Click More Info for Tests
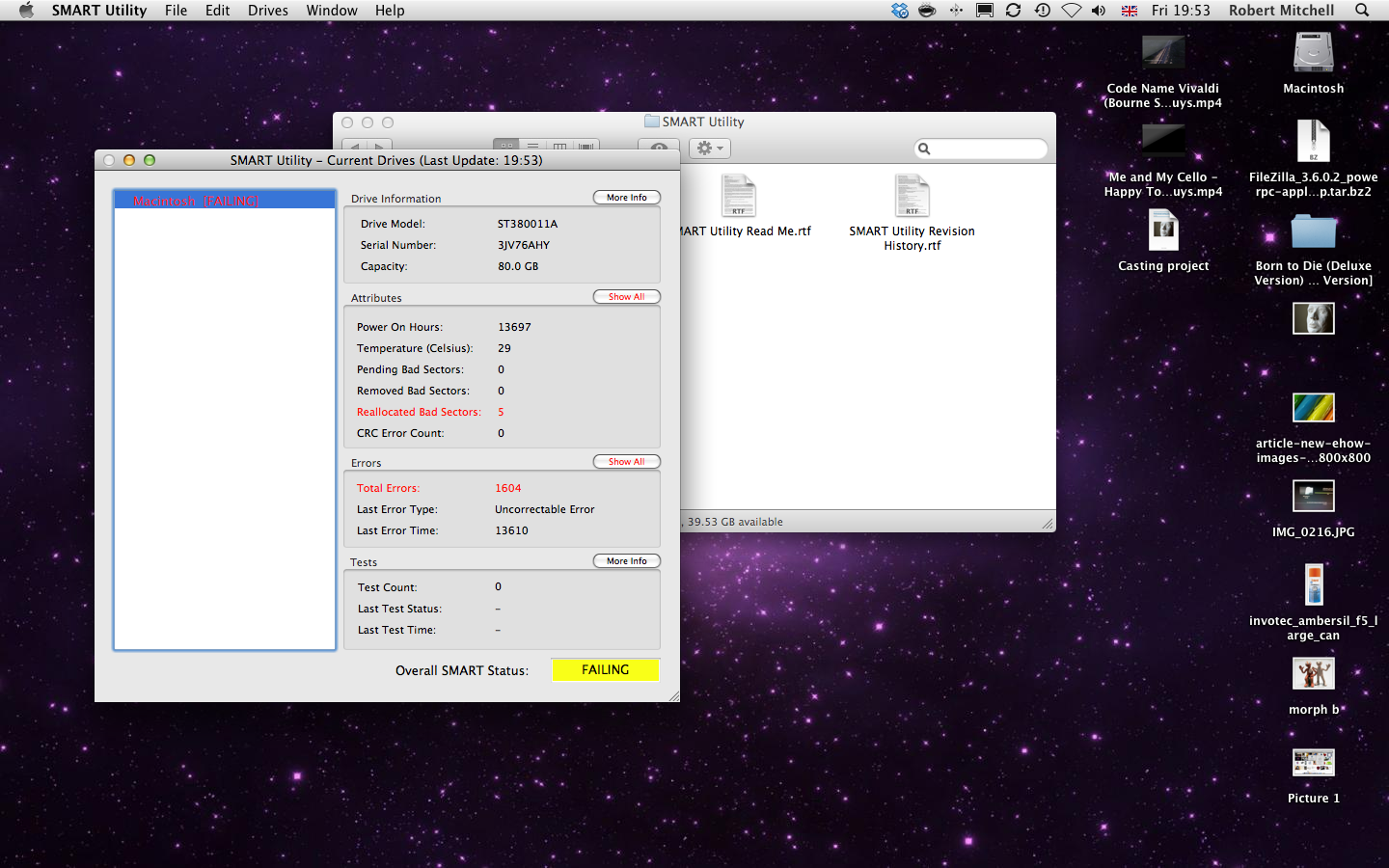Screen dimensions: 1389x868 click(627, 560)
